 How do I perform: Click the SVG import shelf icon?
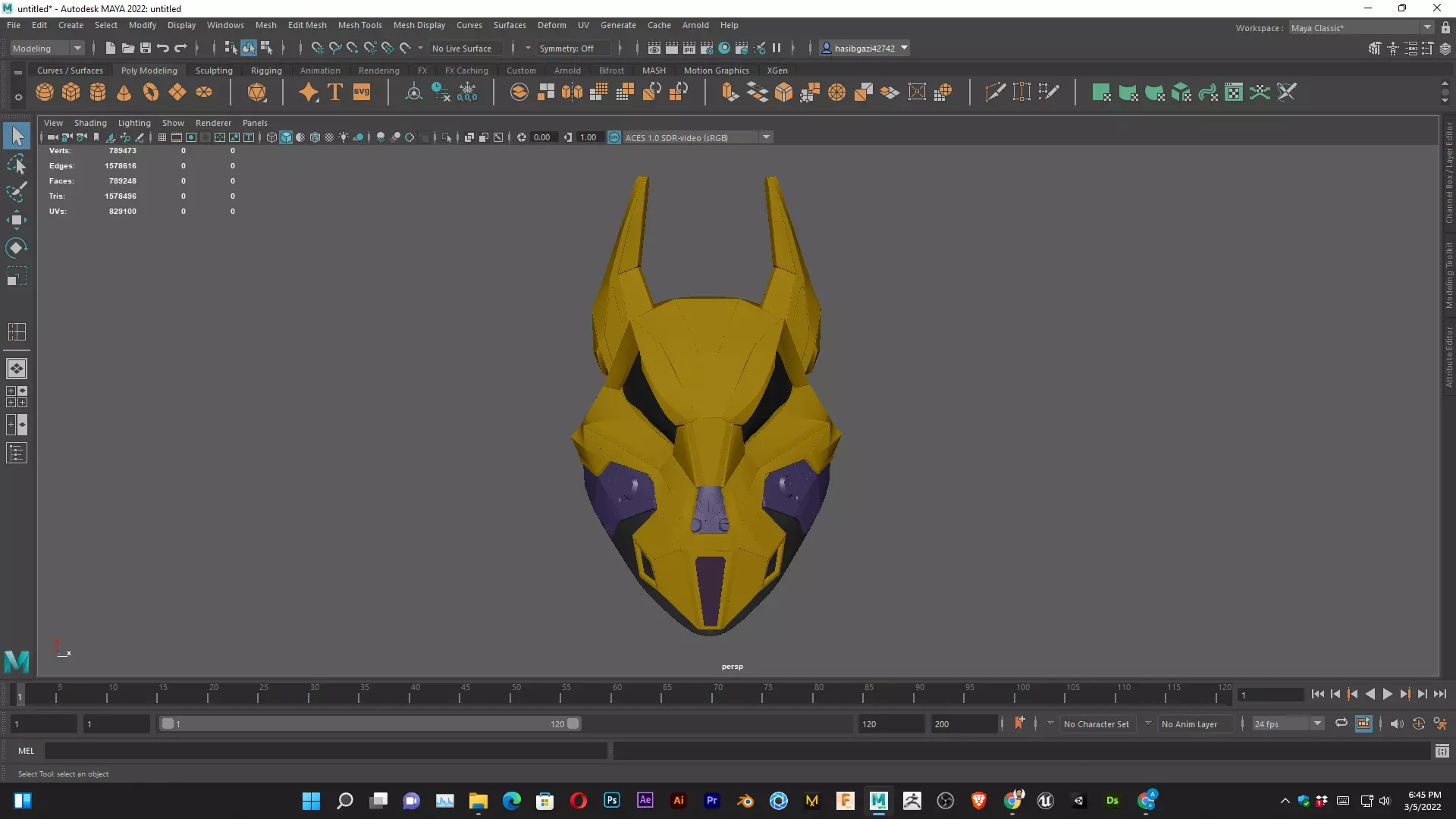coord(362,93)
